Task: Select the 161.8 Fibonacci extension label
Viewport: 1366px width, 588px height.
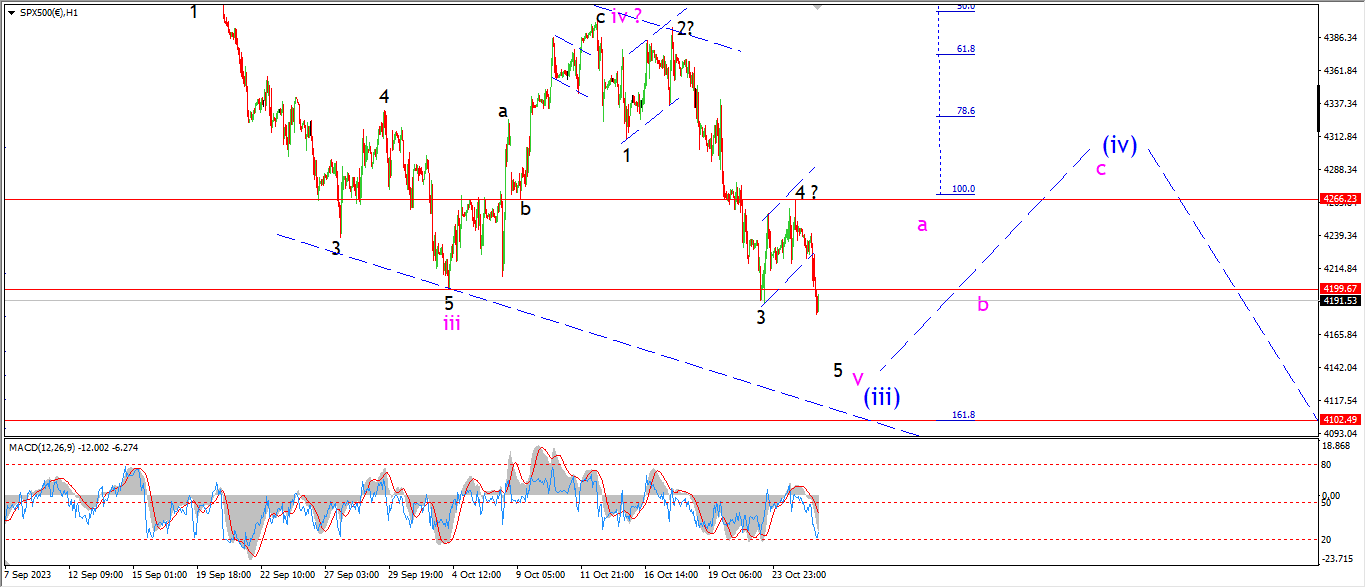Action: [x=964, y=414]
